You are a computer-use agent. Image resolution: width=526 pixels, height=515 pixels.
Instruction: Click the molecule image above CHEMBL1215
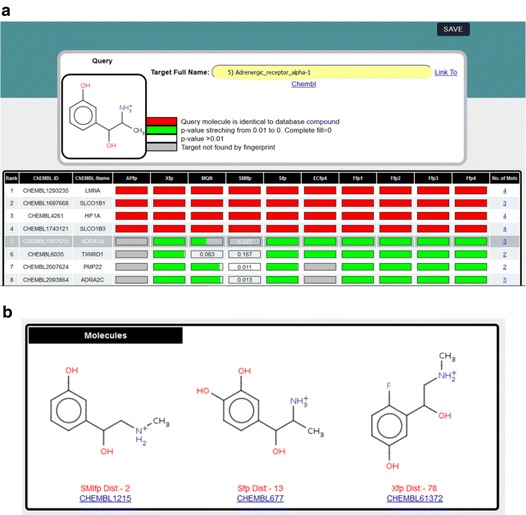pos(110,411)
